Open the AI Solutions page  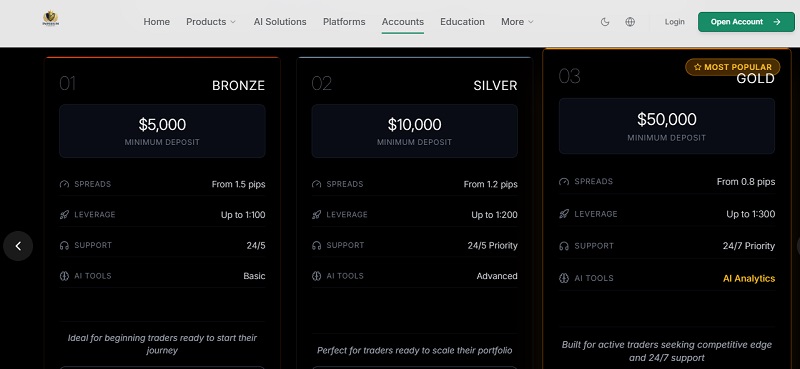pos(280,22)
